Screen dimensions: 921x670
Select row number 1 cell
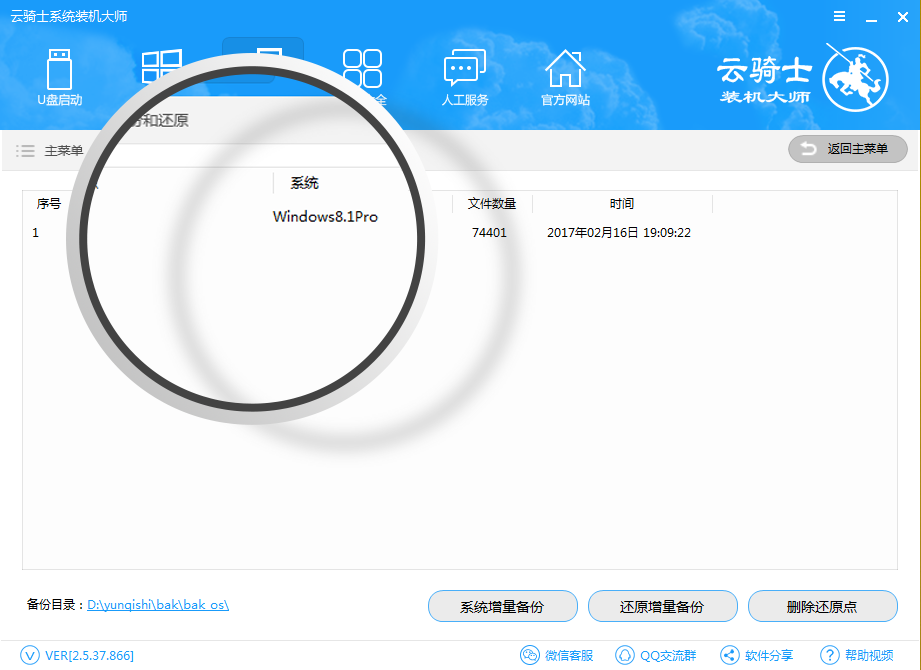point(35,233)
